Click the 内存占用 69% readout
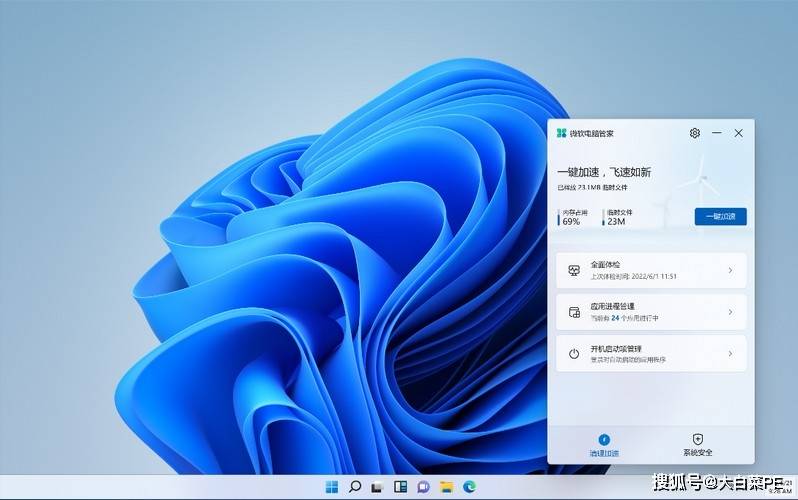 pos(574,217)
